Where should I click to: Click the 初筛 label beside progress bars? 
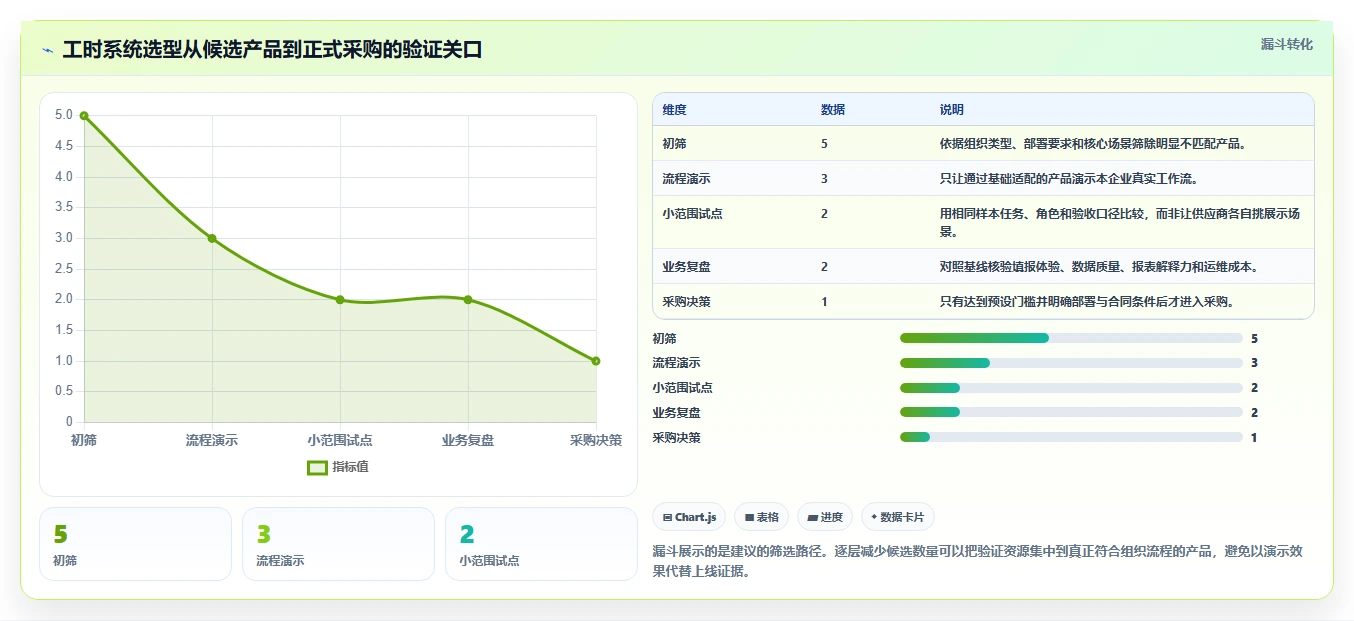[x=664, y=338]
